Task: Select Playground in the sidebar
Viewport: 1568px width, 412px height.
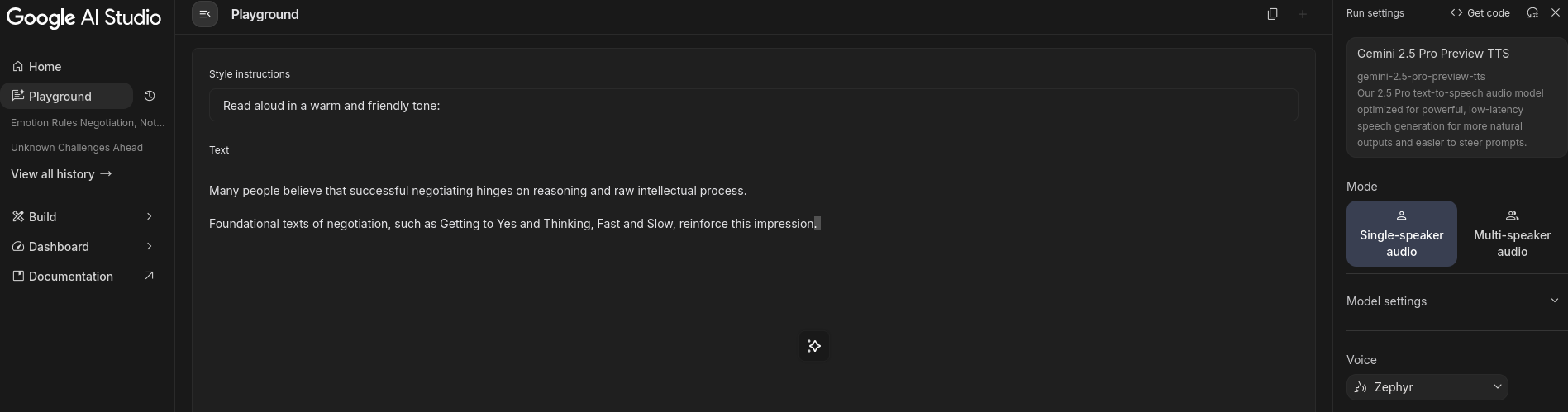Action: click(x=60, y=97)
